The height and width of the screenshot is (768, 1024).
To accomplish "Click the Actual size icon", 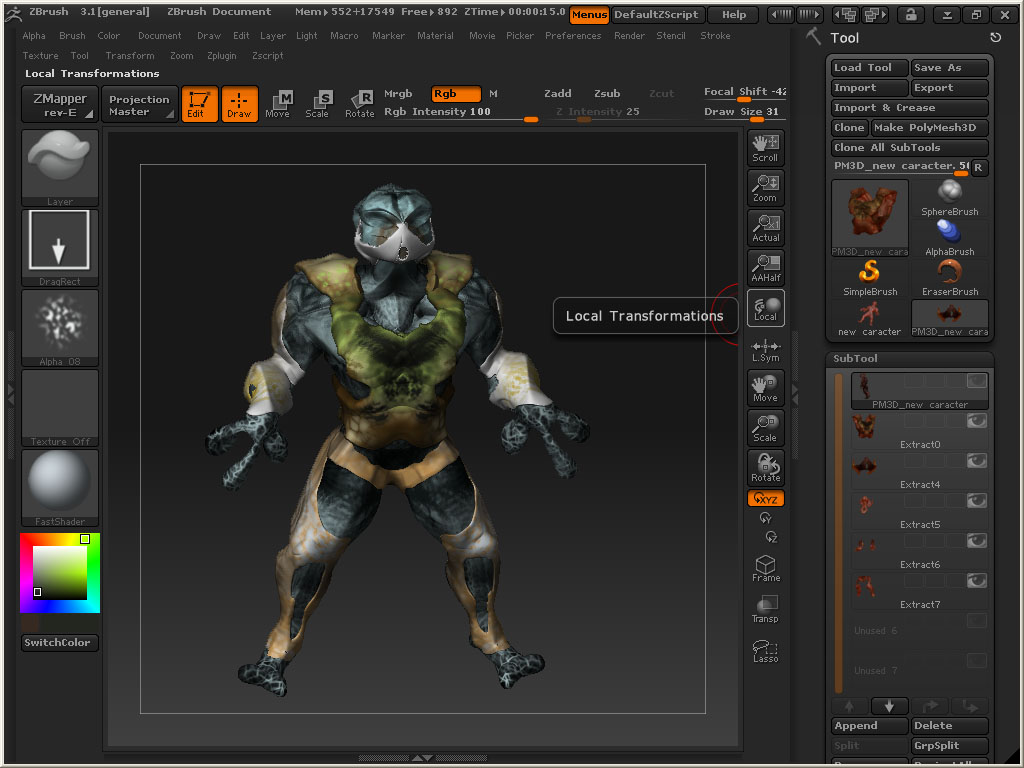I will coord(765,227).
